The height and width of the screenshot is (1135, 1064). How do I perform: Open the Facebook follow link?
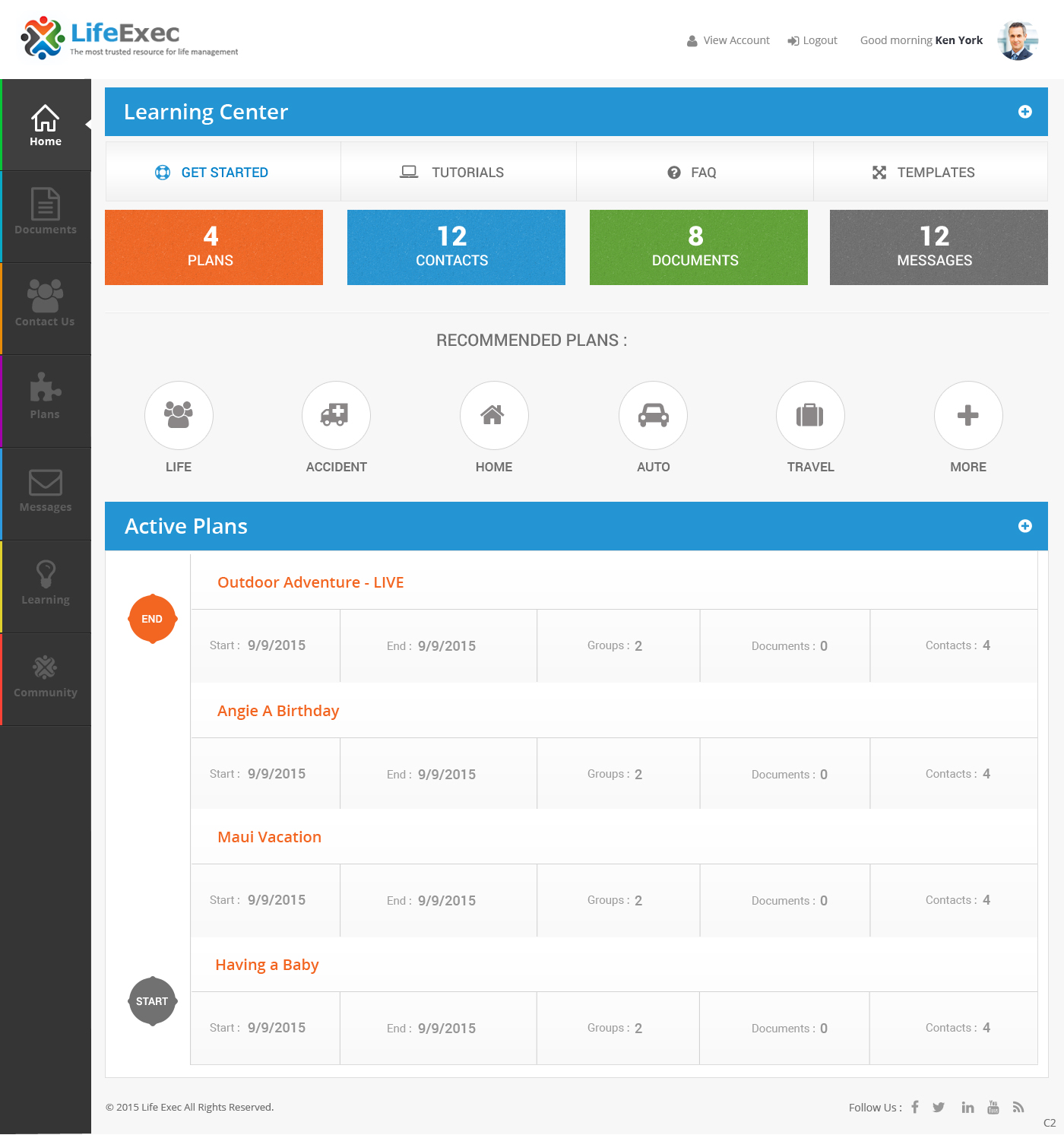click(915, 1107)
